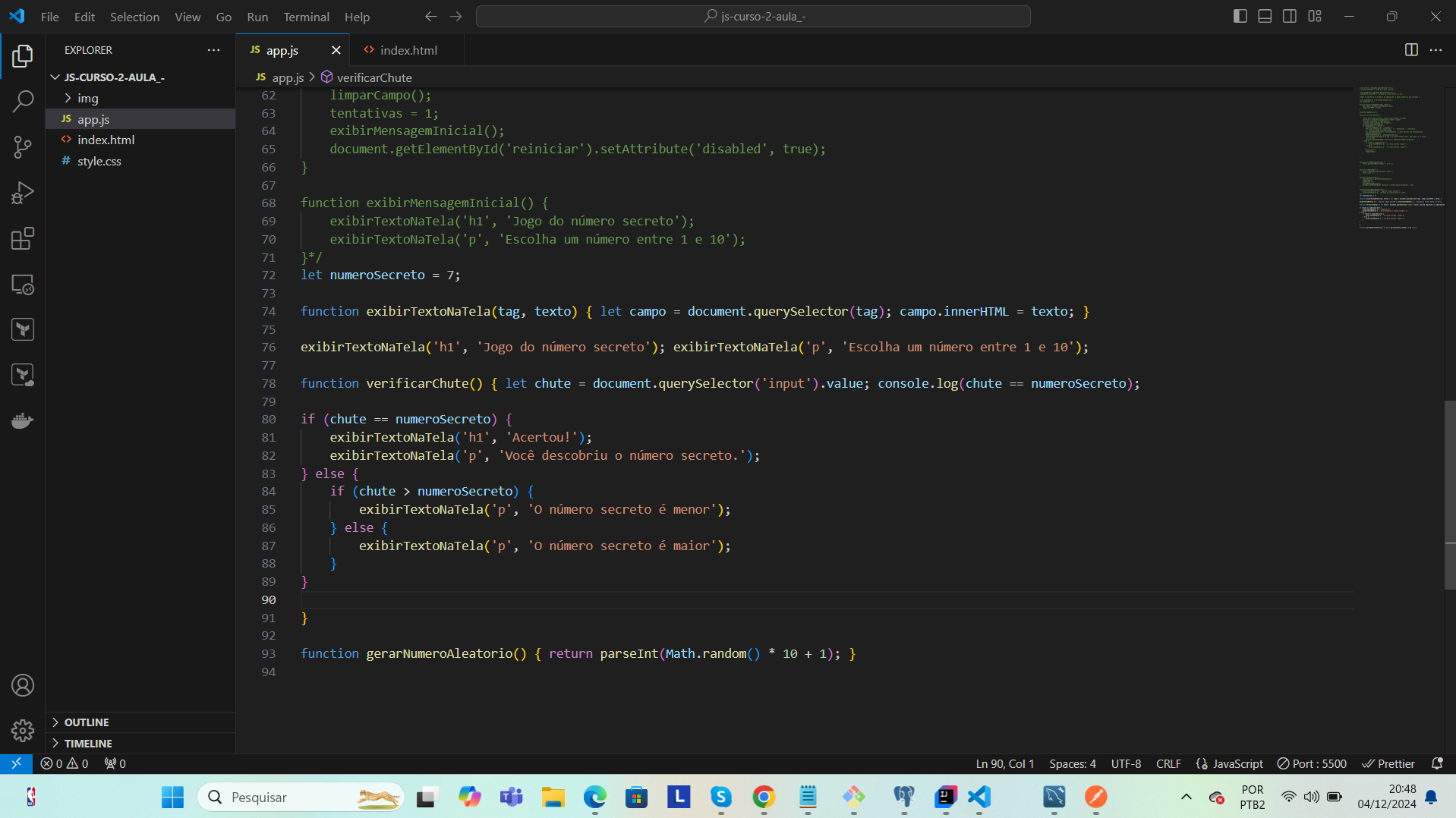The width and height of the screenshot is (1456, 818).
Task: Toggle the secondary side bar visibility
Action: [x=1290, y=16]
